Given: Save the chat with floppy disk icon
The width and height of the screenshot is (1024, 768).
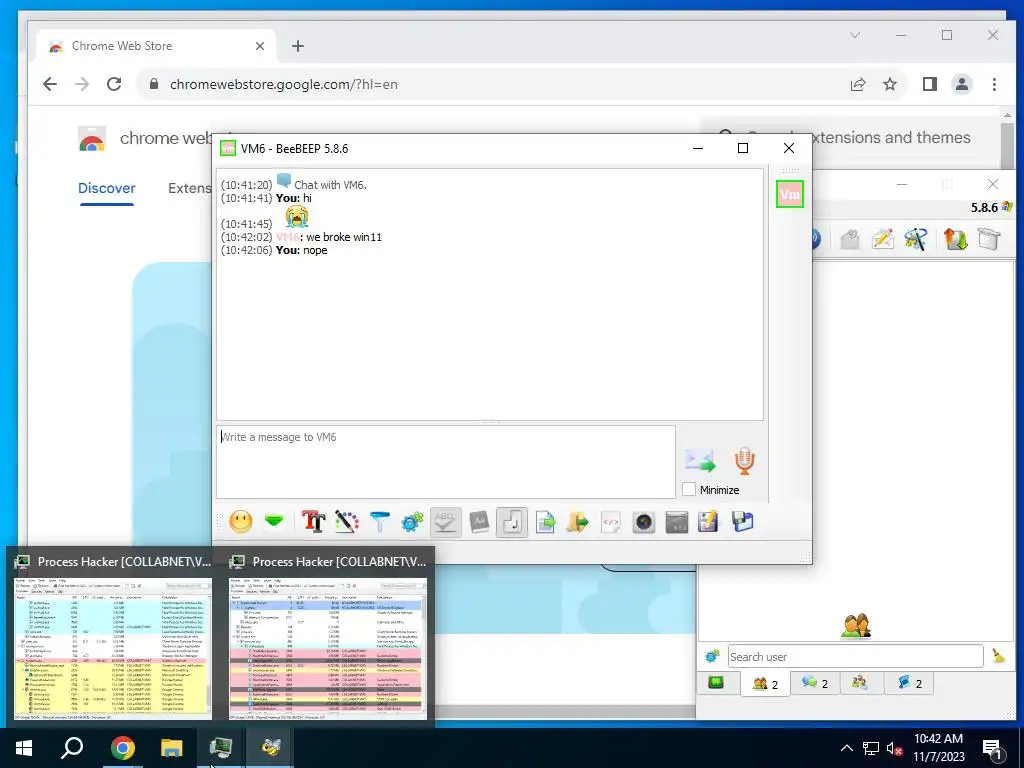Looking at the screenshot, I should point(743,522).
